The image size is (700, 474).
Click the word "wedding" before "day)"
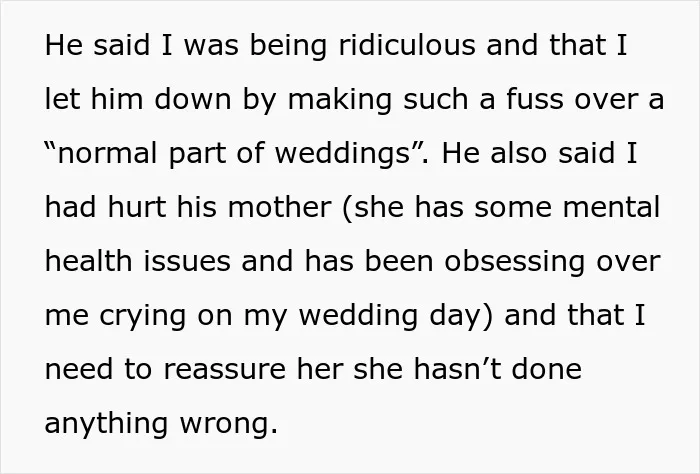pos(358,317)
